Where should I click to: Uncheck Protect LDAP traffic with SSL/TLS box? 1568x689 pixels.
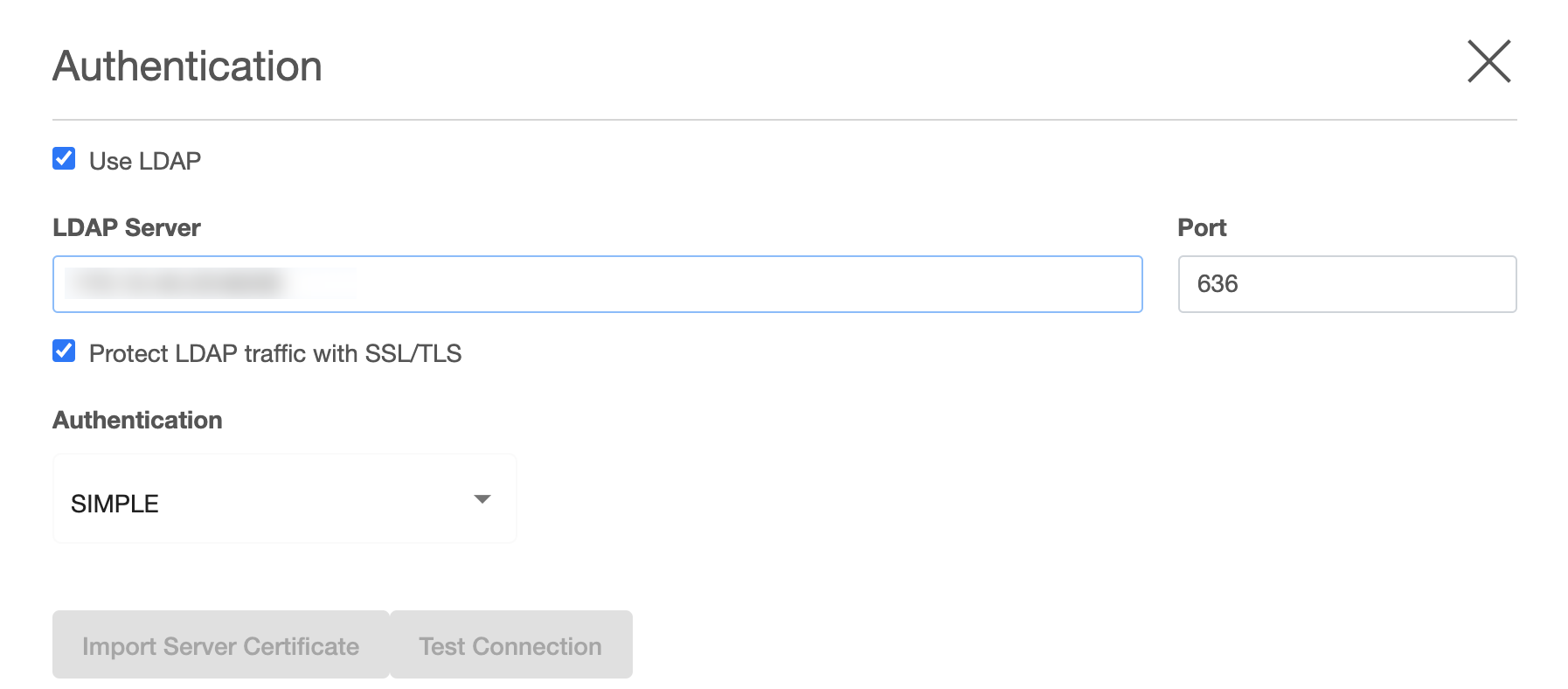coord(64,351)
